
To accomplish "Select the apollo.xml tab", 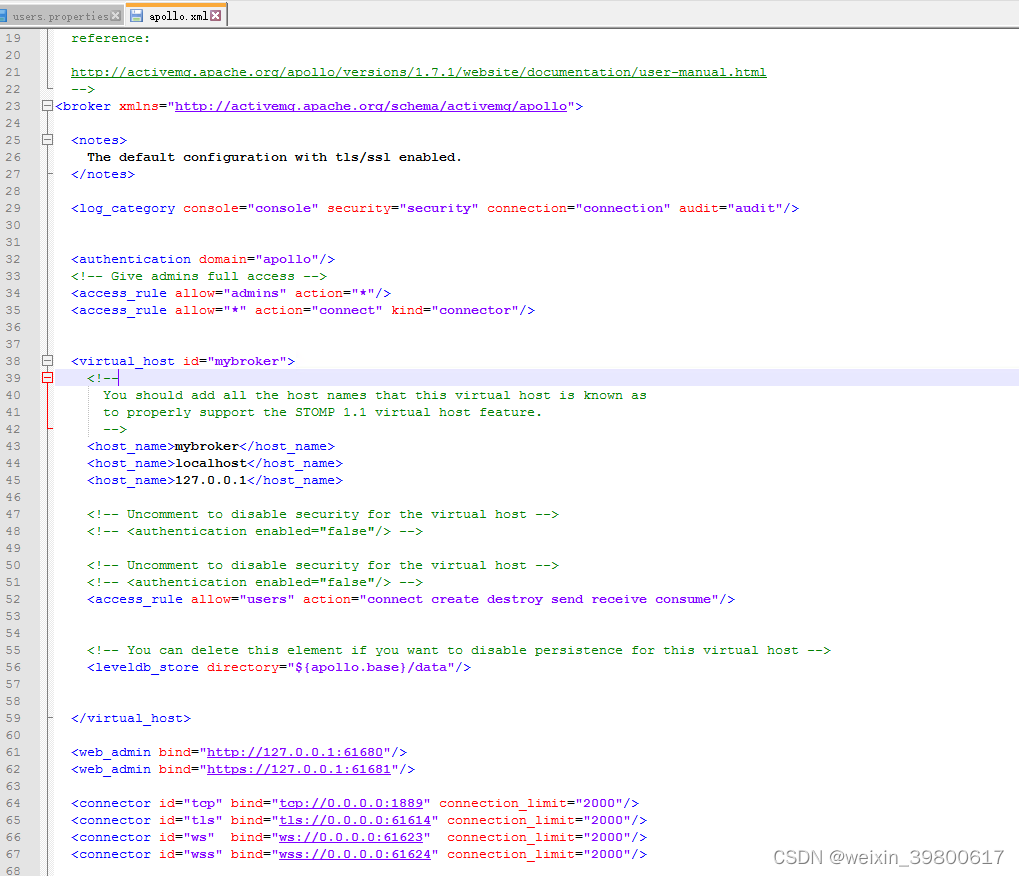I will [176, 15].
